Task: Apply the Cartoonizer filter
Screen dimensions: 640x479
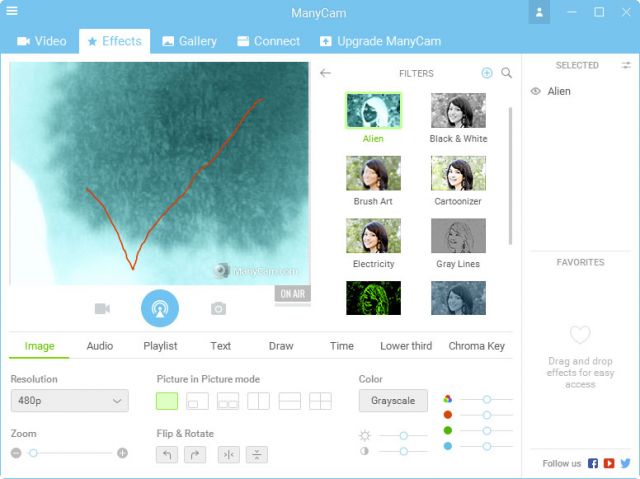Action: click(458, 173)
